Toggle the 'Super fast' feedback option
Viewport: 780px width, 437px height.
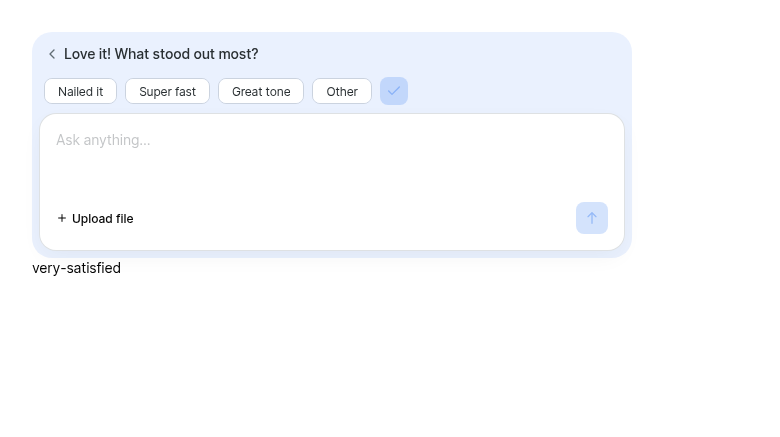pos(168,92)
